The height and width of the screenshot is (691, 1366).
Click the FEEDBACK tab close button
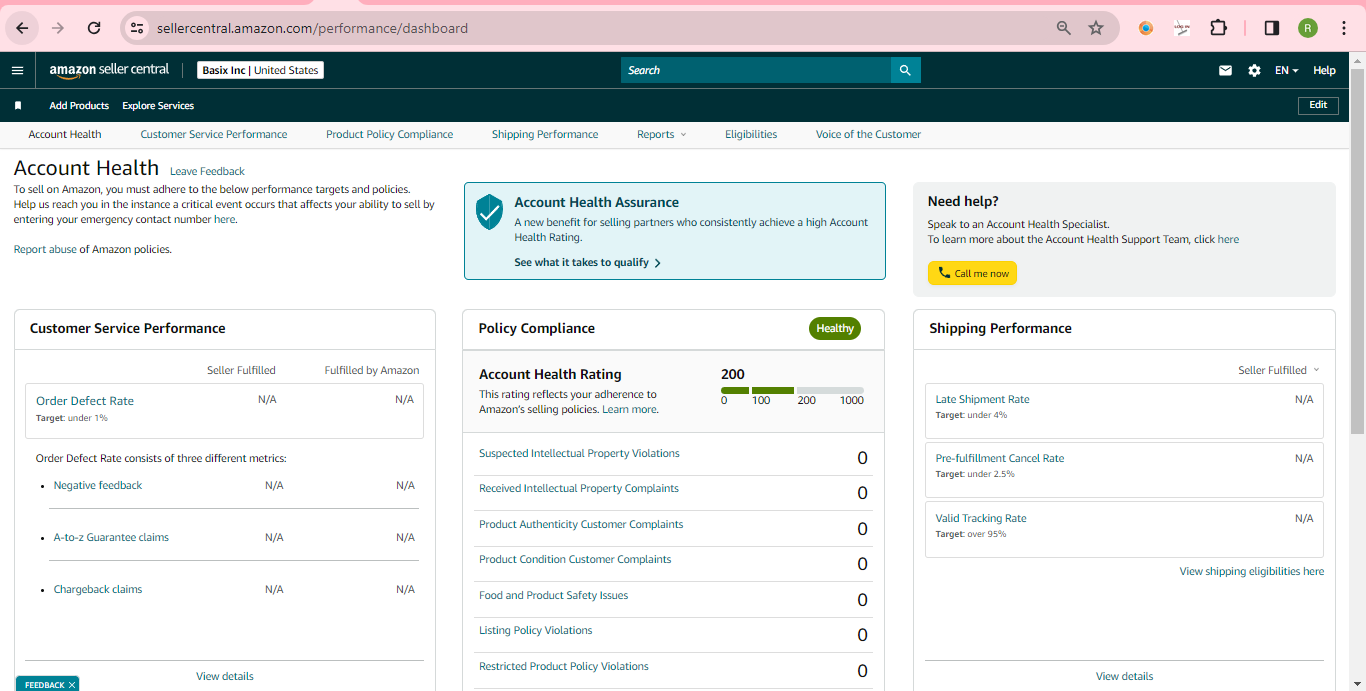click(x=72, y=685)
